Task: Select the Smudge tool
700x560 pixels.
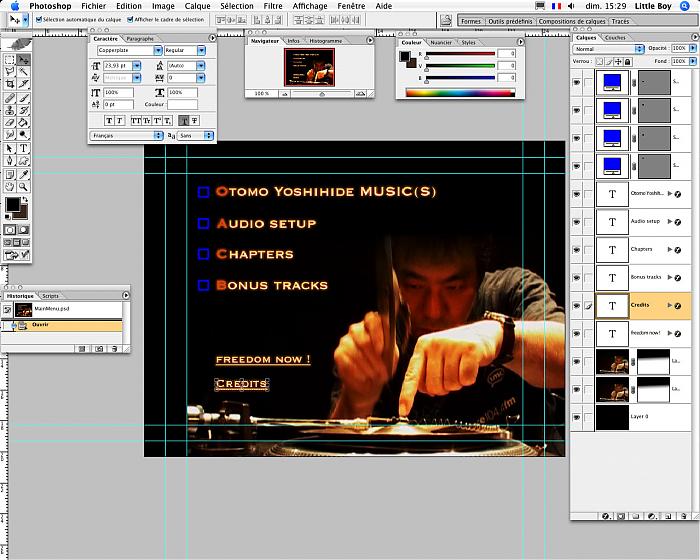Action: coord(9,134)
